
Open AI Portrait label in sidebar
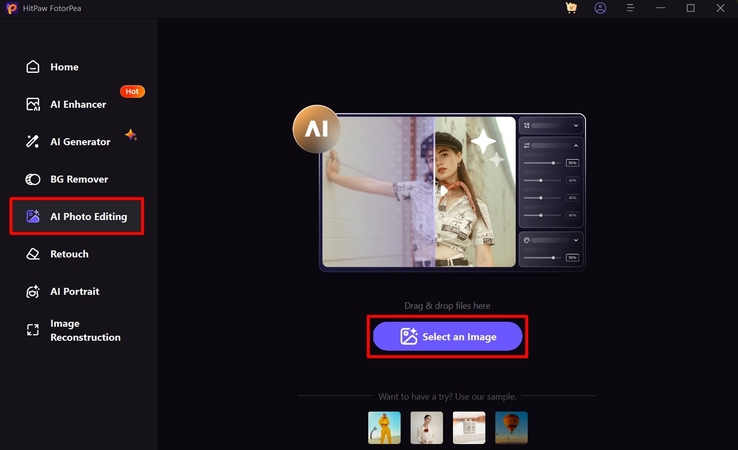75,291
